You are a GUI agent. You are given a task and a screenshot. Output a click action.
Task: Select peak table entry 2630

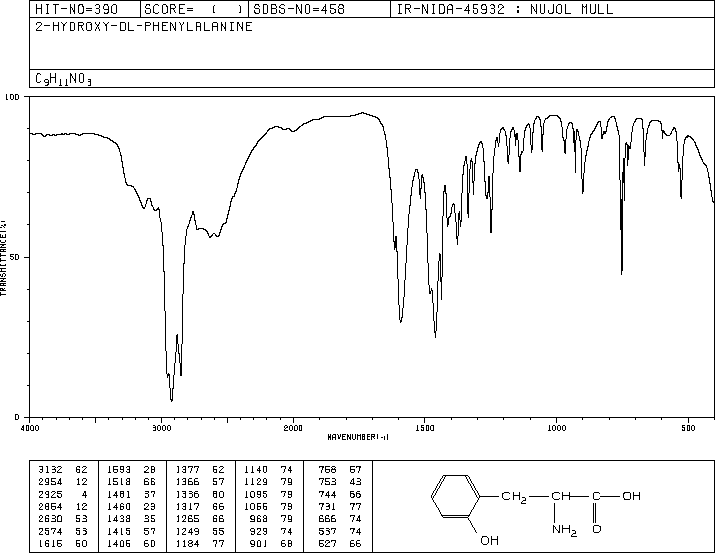[x=50, y=519]
